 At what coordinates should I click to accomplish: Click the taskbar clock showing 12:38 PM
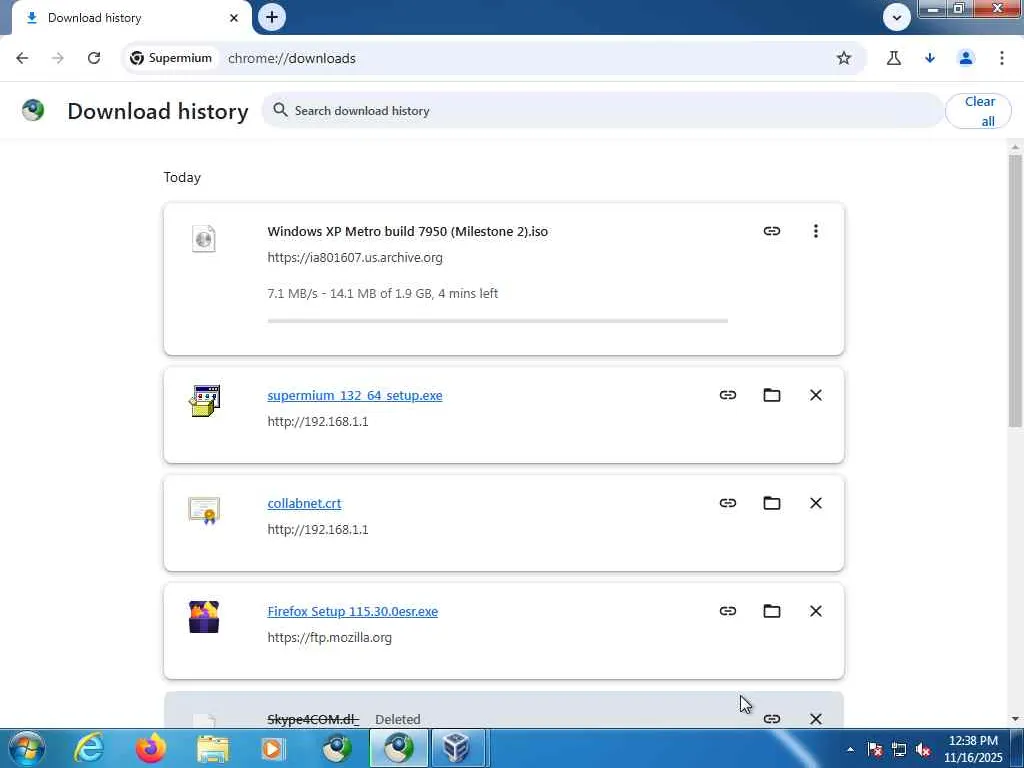click(972, 749)
